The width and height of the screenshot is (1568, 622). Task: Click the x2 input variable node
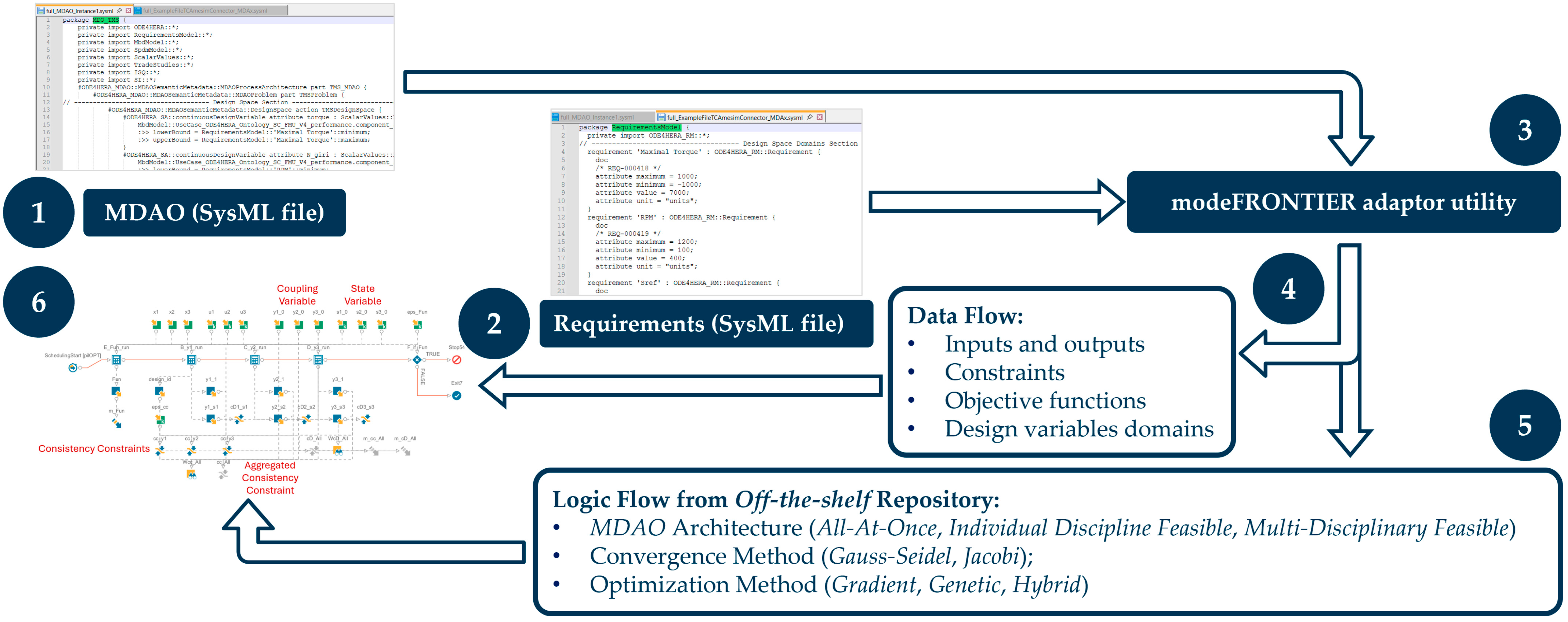172,324
